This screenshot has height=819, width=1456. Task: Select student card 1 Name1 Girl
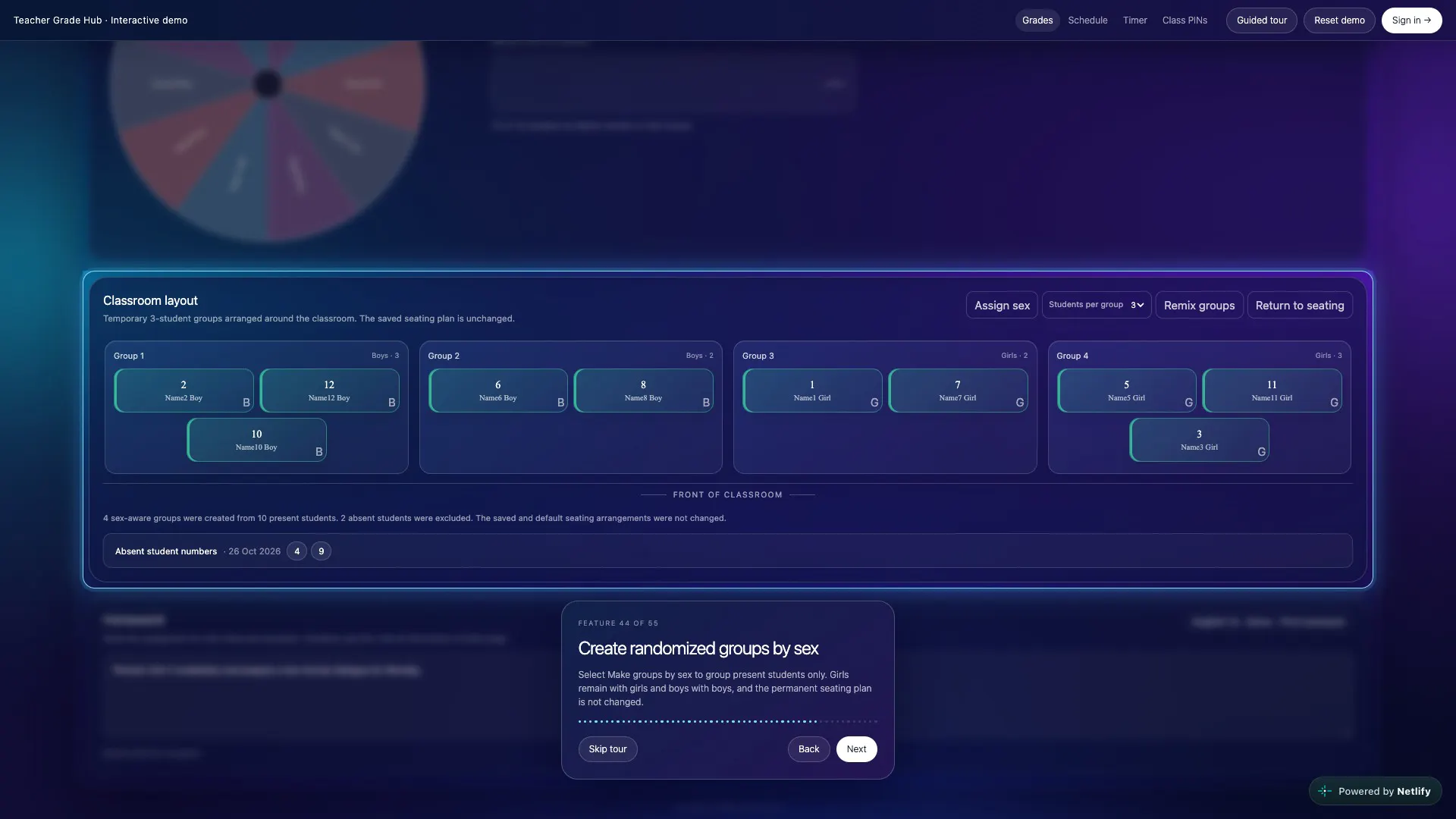[812, 391]
